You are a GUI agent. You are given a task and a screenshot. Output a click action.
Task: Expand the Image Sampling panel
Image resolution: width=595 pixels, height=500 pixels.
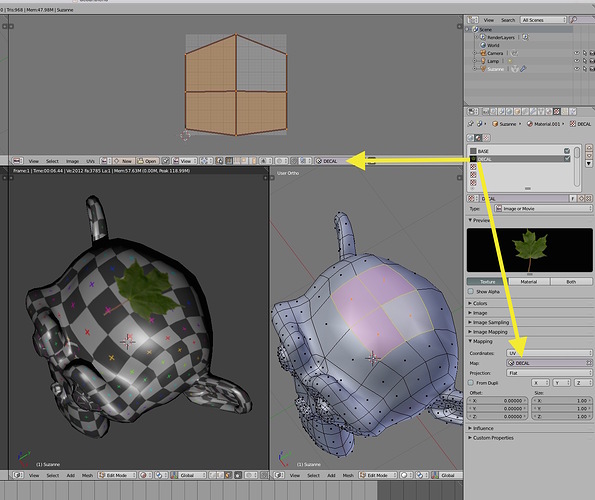click(x=489, y=322)
